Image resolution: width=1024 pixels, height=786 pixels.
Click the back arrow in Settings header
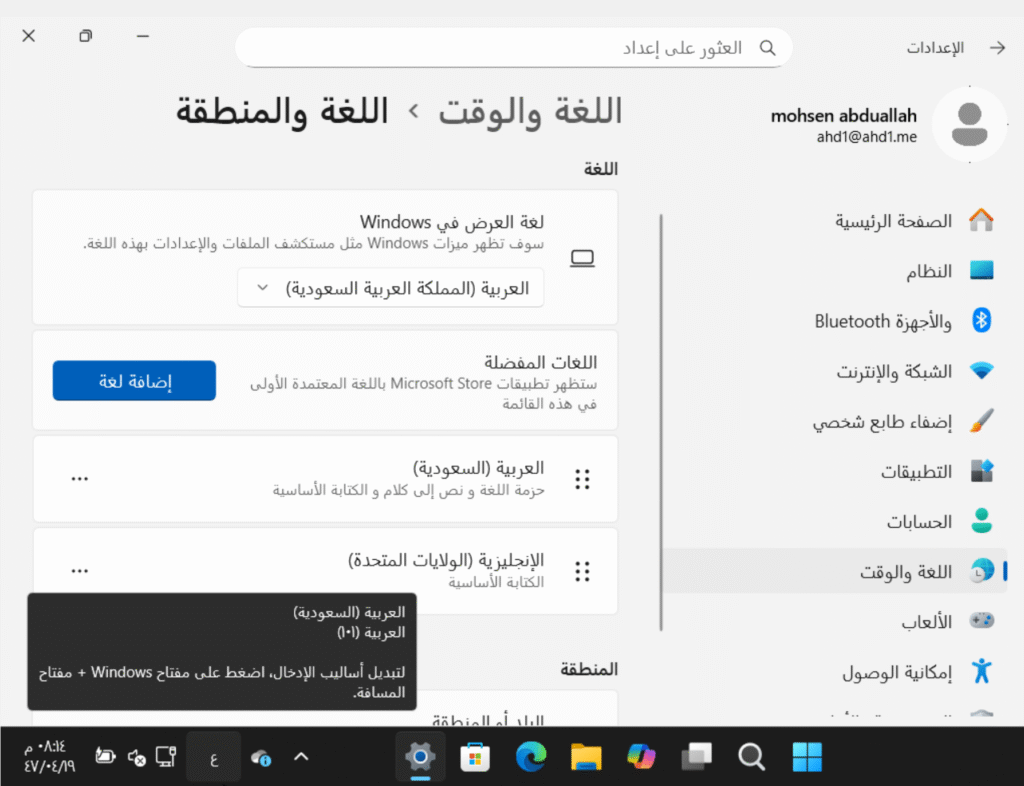(x=996, y=48)
